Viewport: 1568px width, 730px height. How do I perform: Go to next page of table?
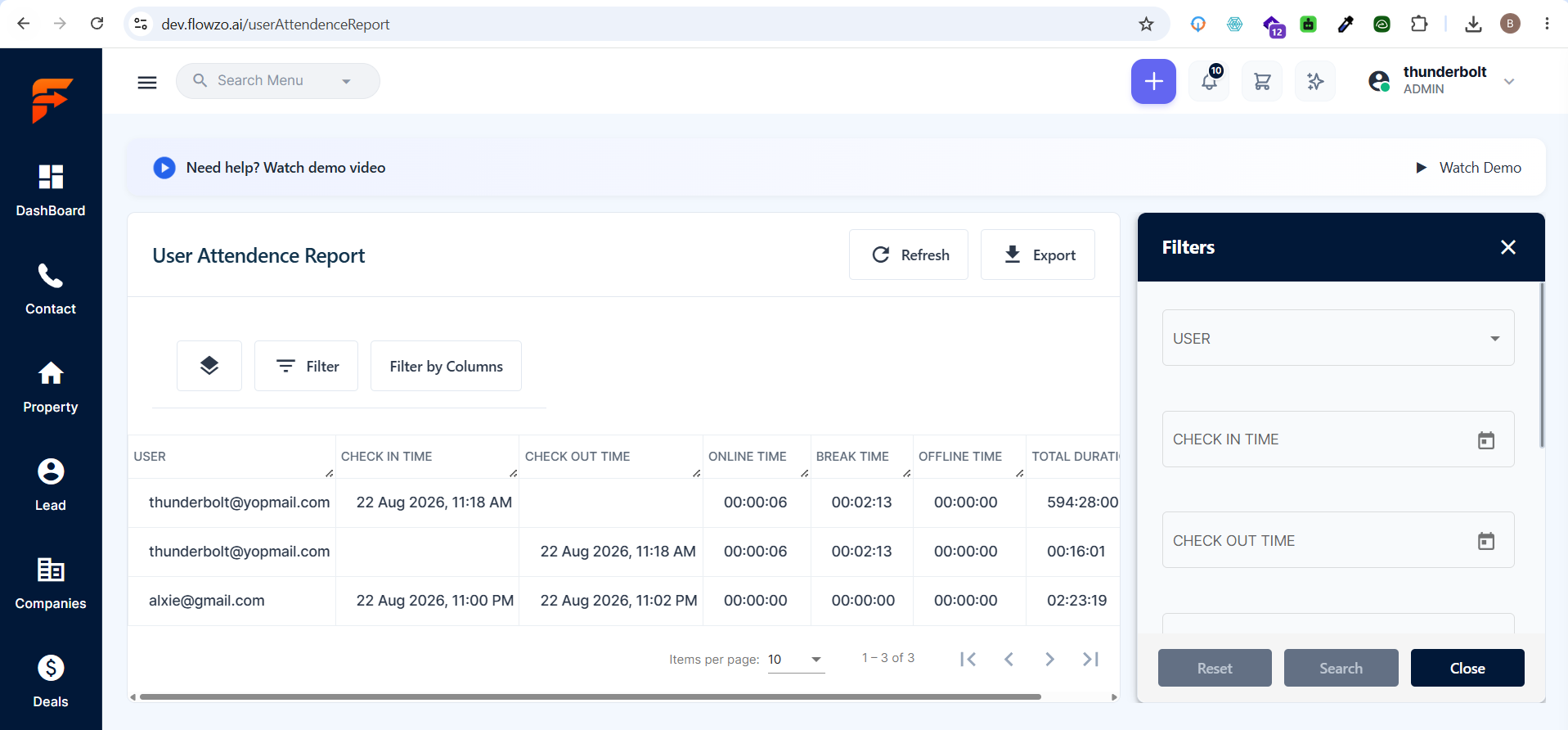point(1050,659)
